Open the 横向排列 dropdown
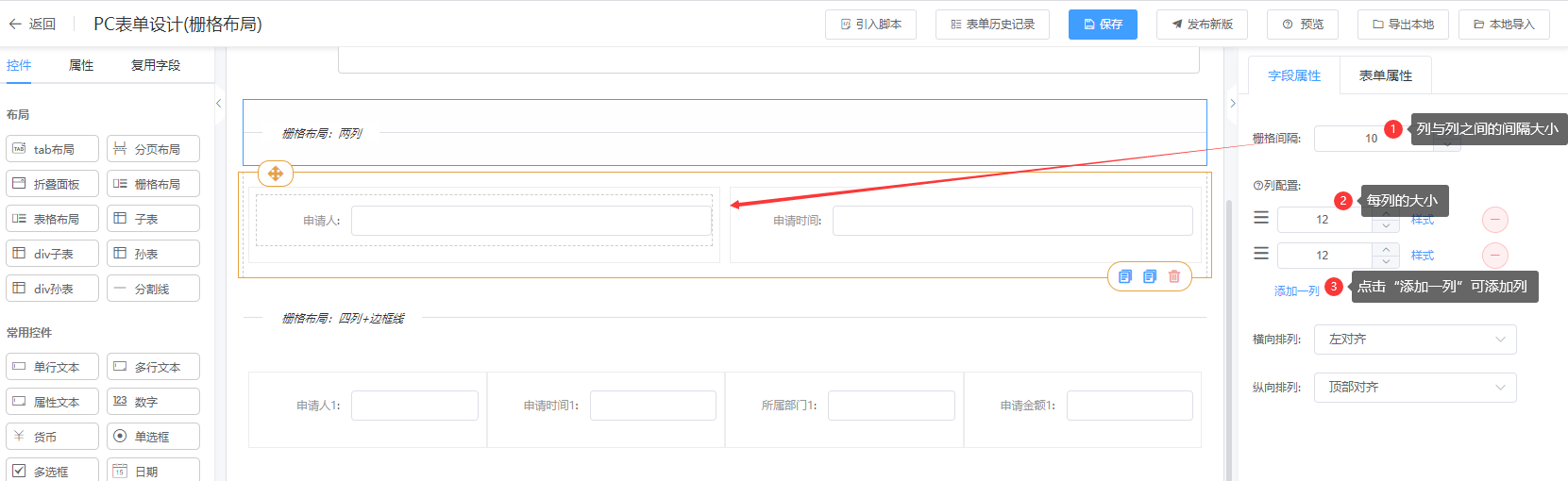Viewport: 1568px width, 481px height. 1415,340
